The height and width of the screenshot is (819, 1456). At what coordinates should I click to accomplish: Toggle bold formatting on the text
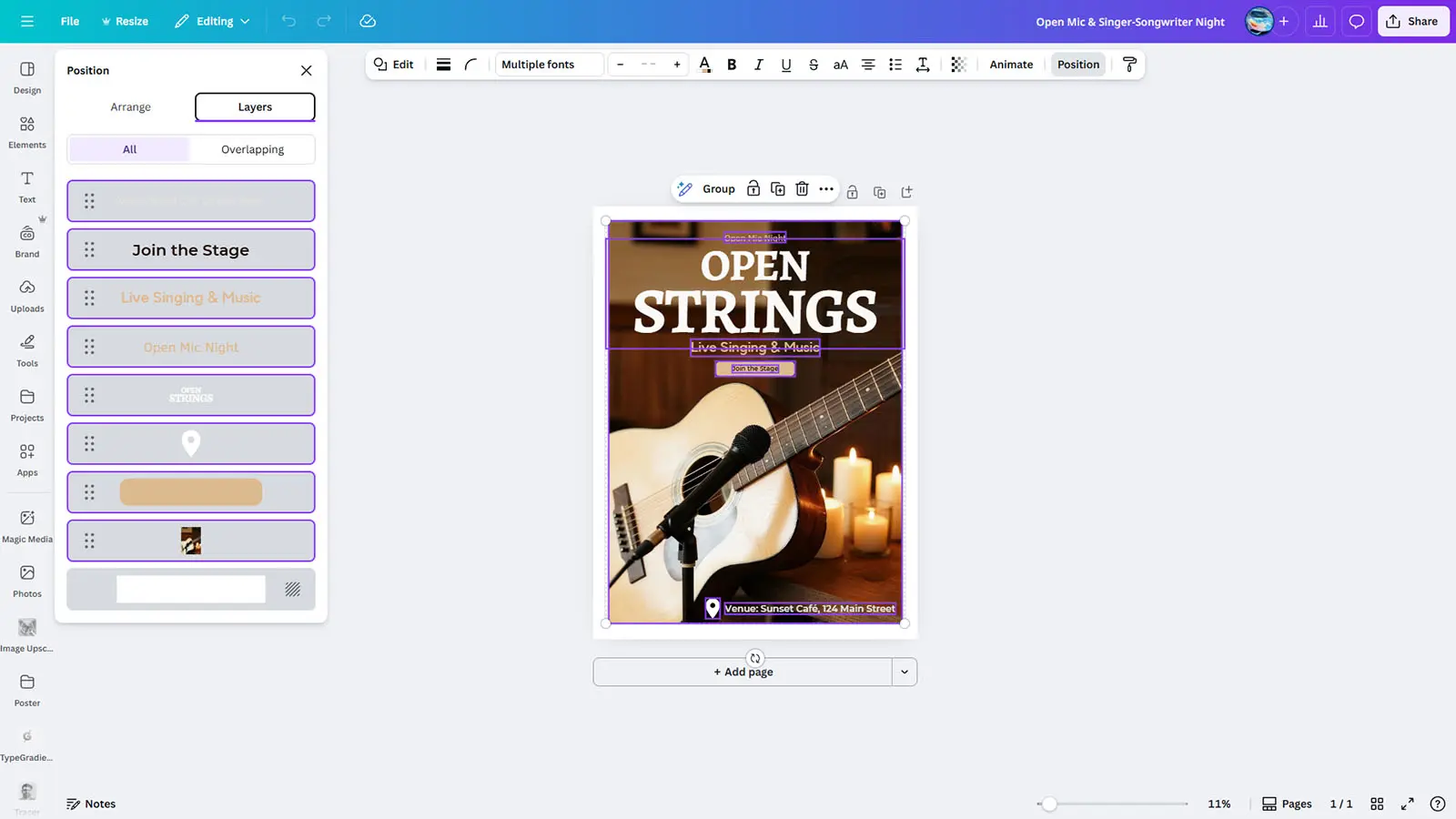pos(731,65)
